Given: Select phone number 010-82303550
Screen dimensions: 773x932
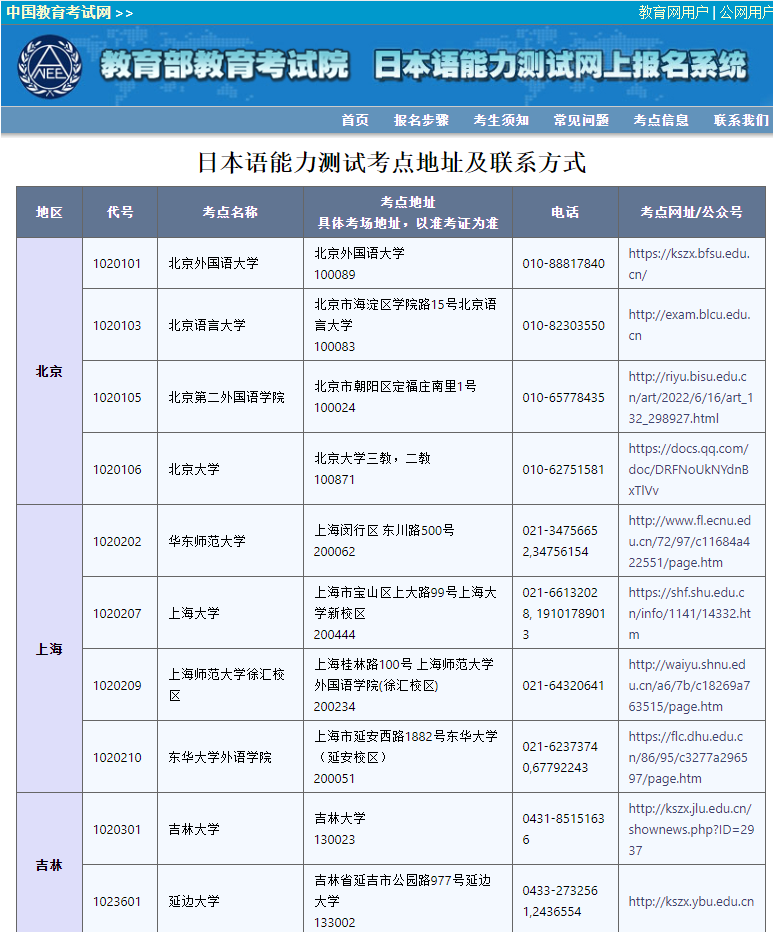Looking at the screenshot, I should pos(564,326).
